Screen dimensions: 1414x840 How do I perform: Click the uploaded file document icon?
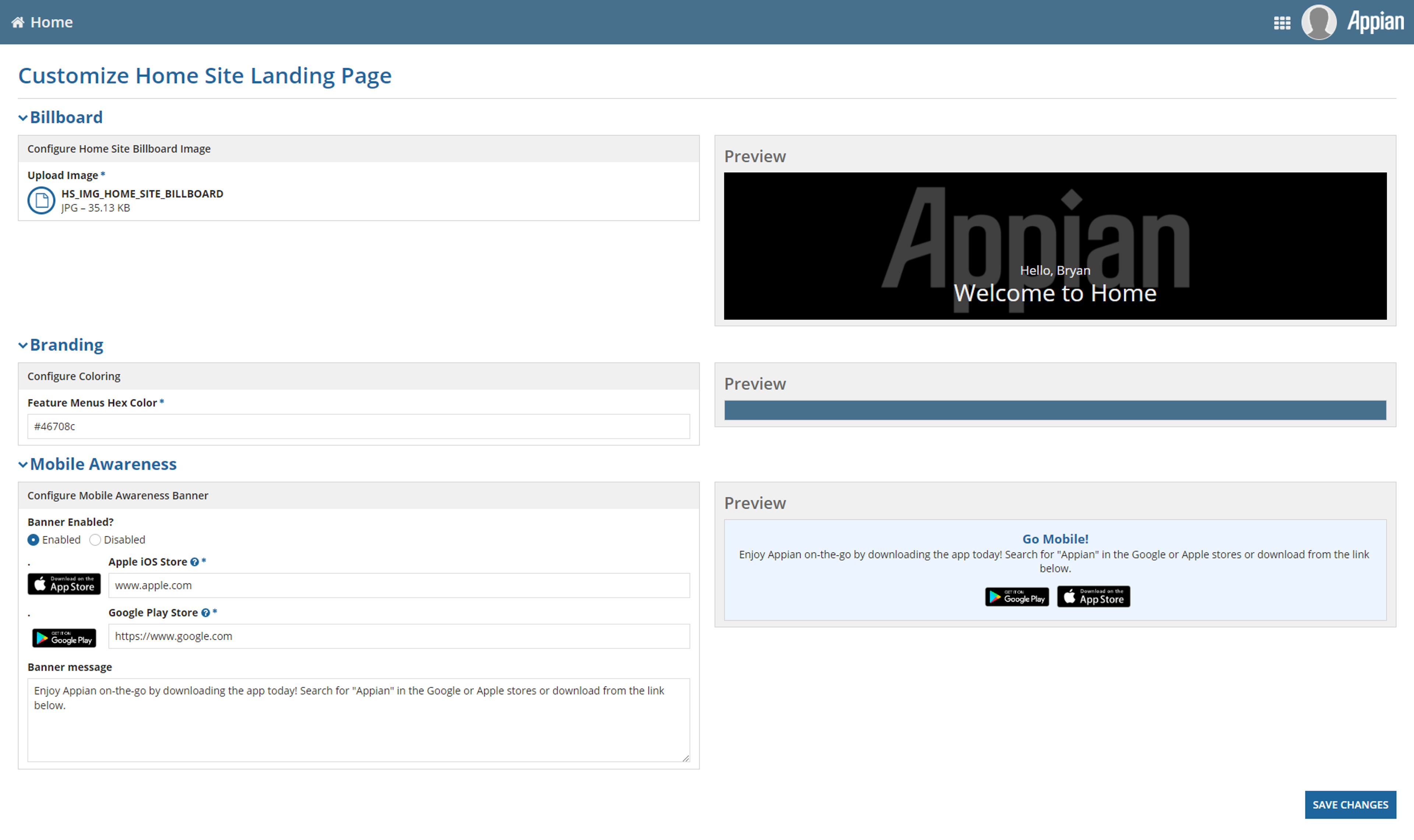41,200
